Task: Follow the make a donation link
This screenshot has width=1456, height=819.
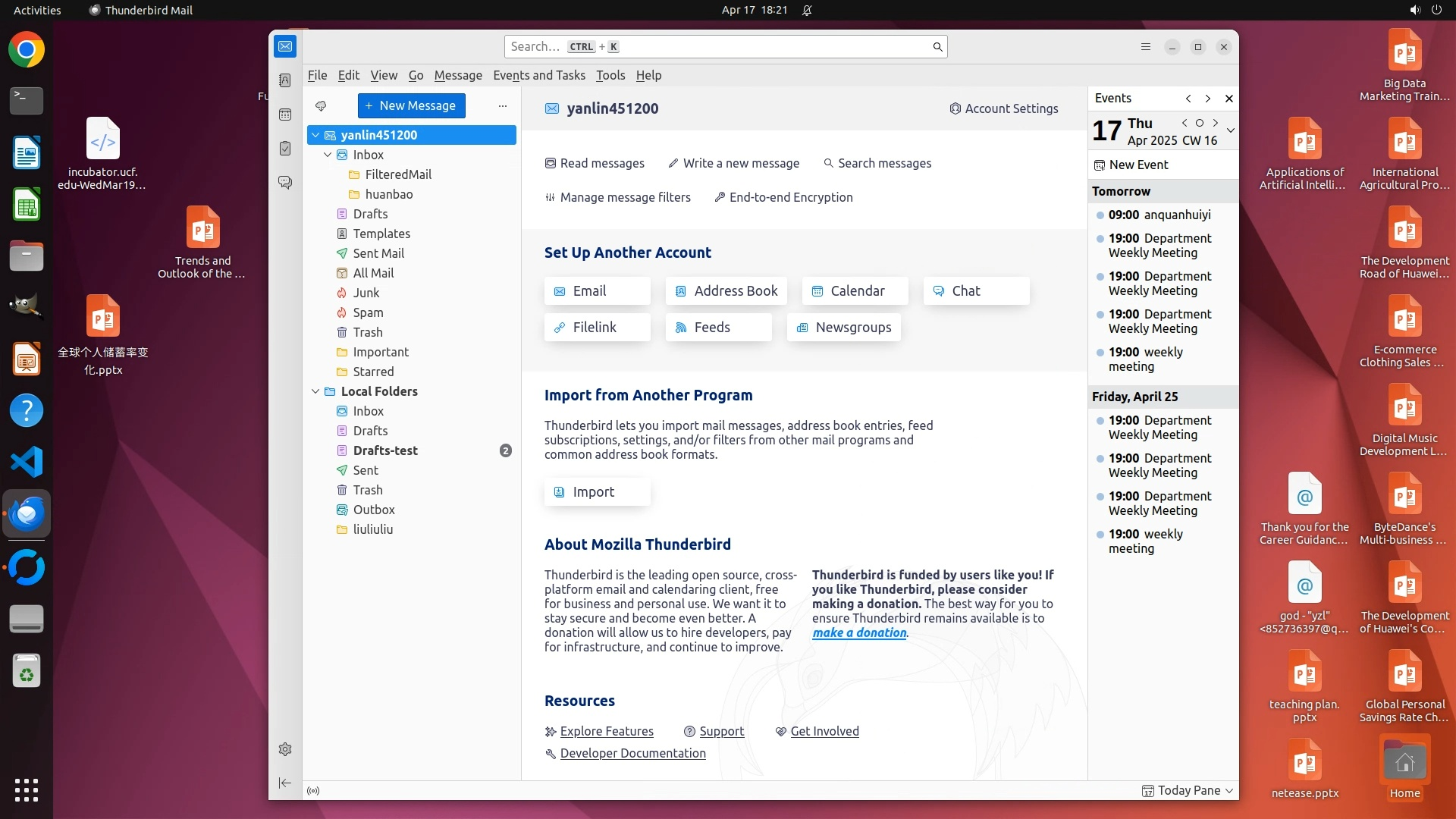Action: click(x=858, y=633)
